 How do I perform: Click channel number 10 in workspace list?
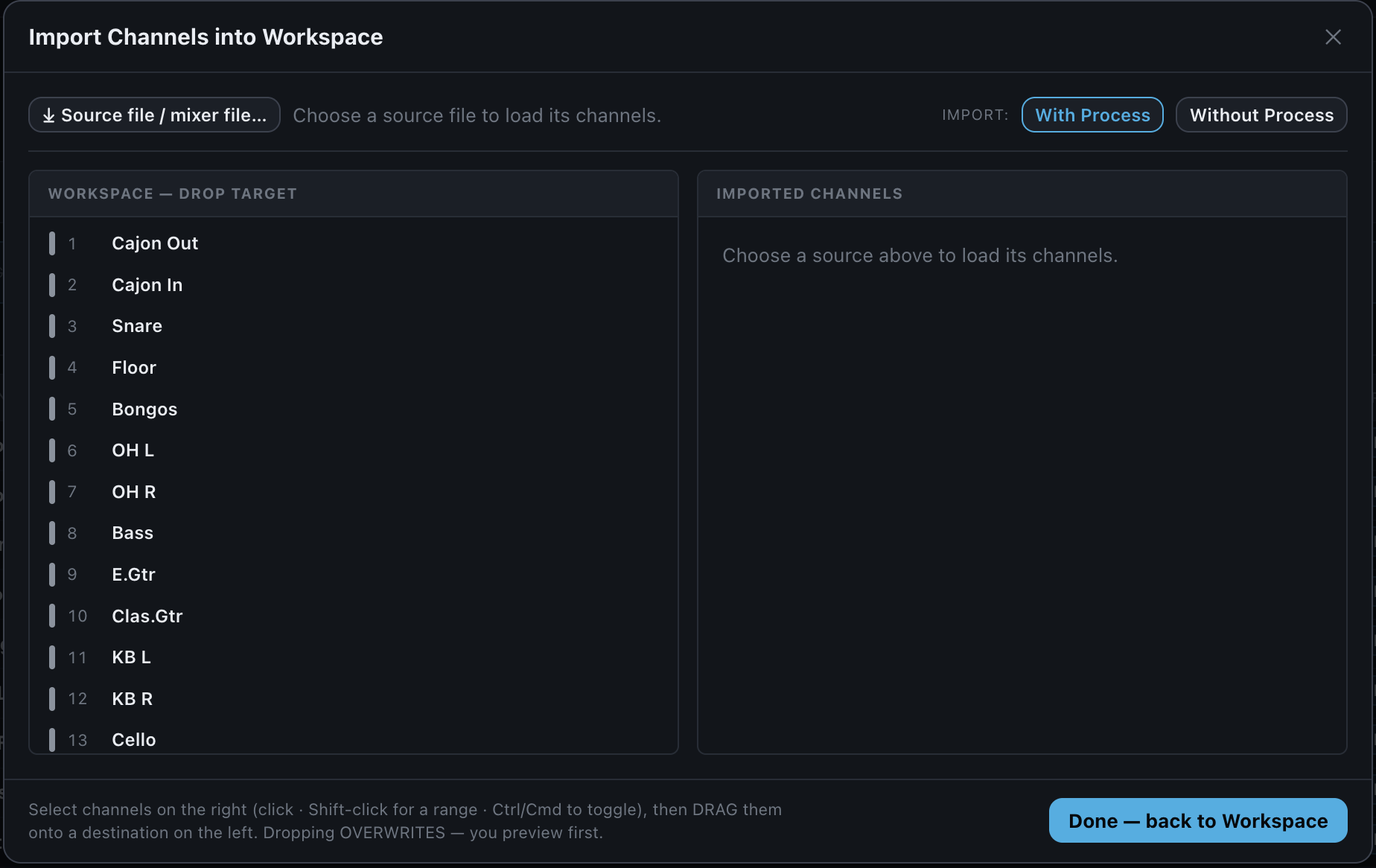(x=77, y=616)
